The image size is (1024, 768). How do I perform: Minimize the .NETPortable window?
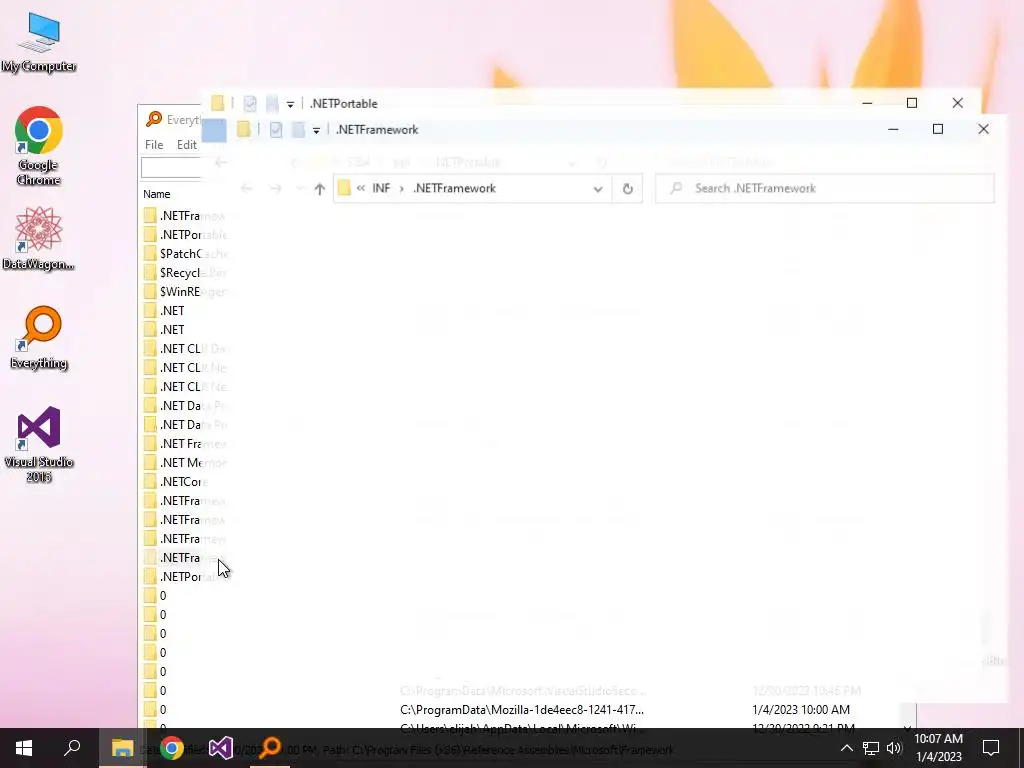tap(867, 103)
